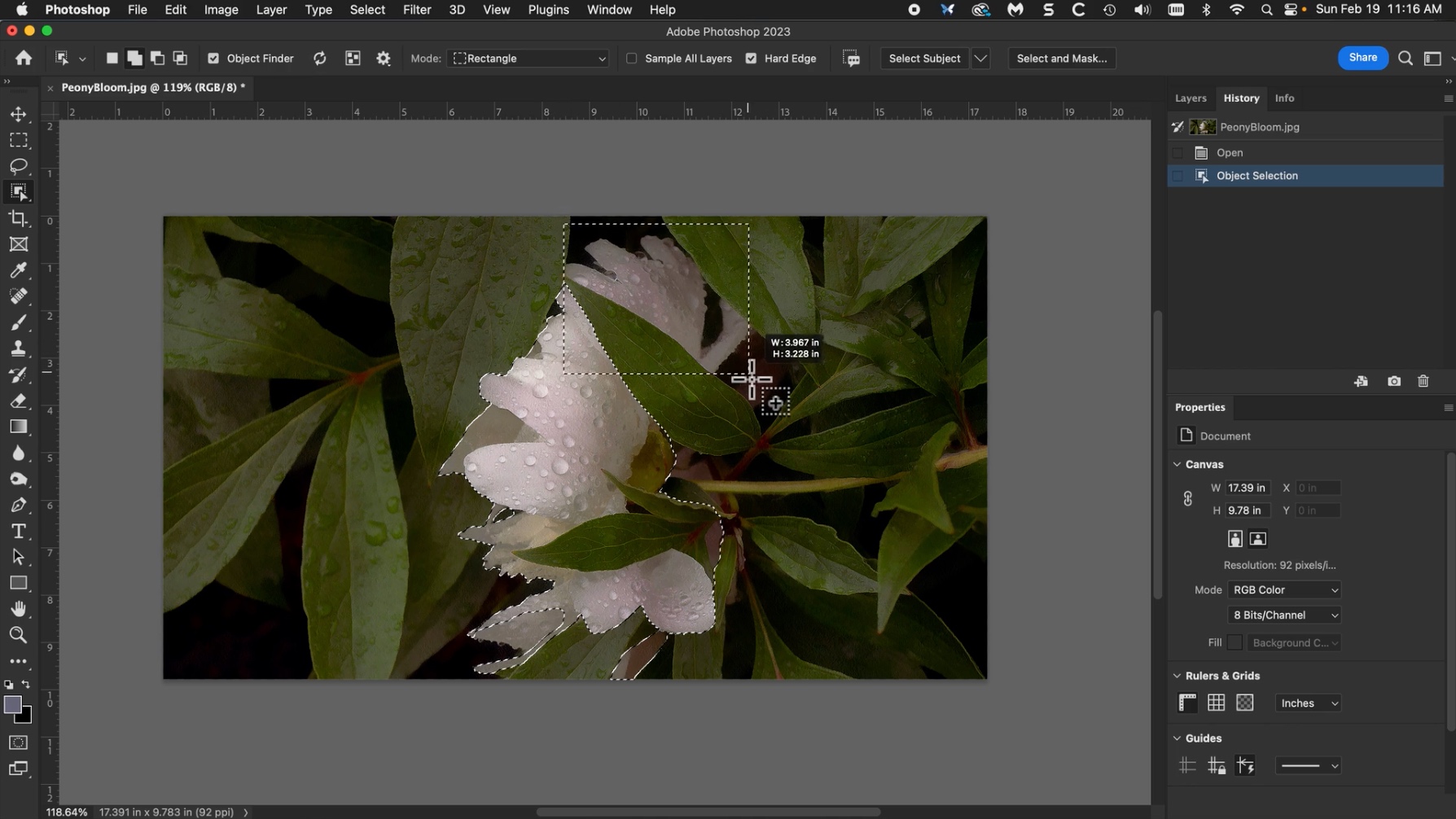This screenshot has width=1456, height=819.
Task: Switch to the Layers tab
Action: 1191,98
